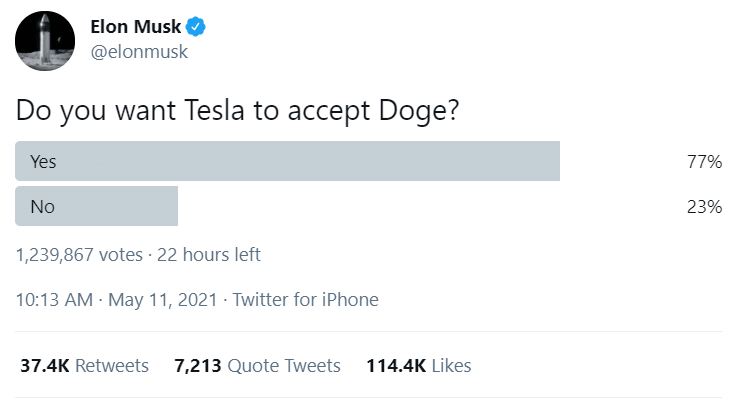This screenshot has height=400, width=738.
Task: Click the No label in the poll
Action: coord(43,207)
